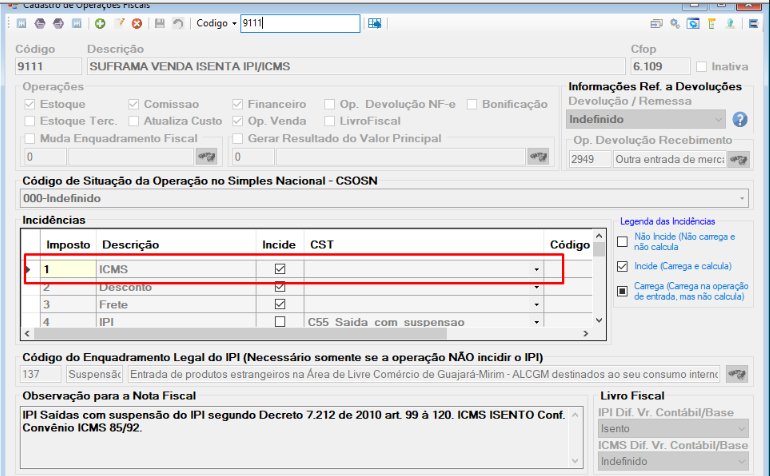Screen dimensions: 770x476
Task: Open lookup beside Gerar Resultado fields
Action: [x=538, y=157]
